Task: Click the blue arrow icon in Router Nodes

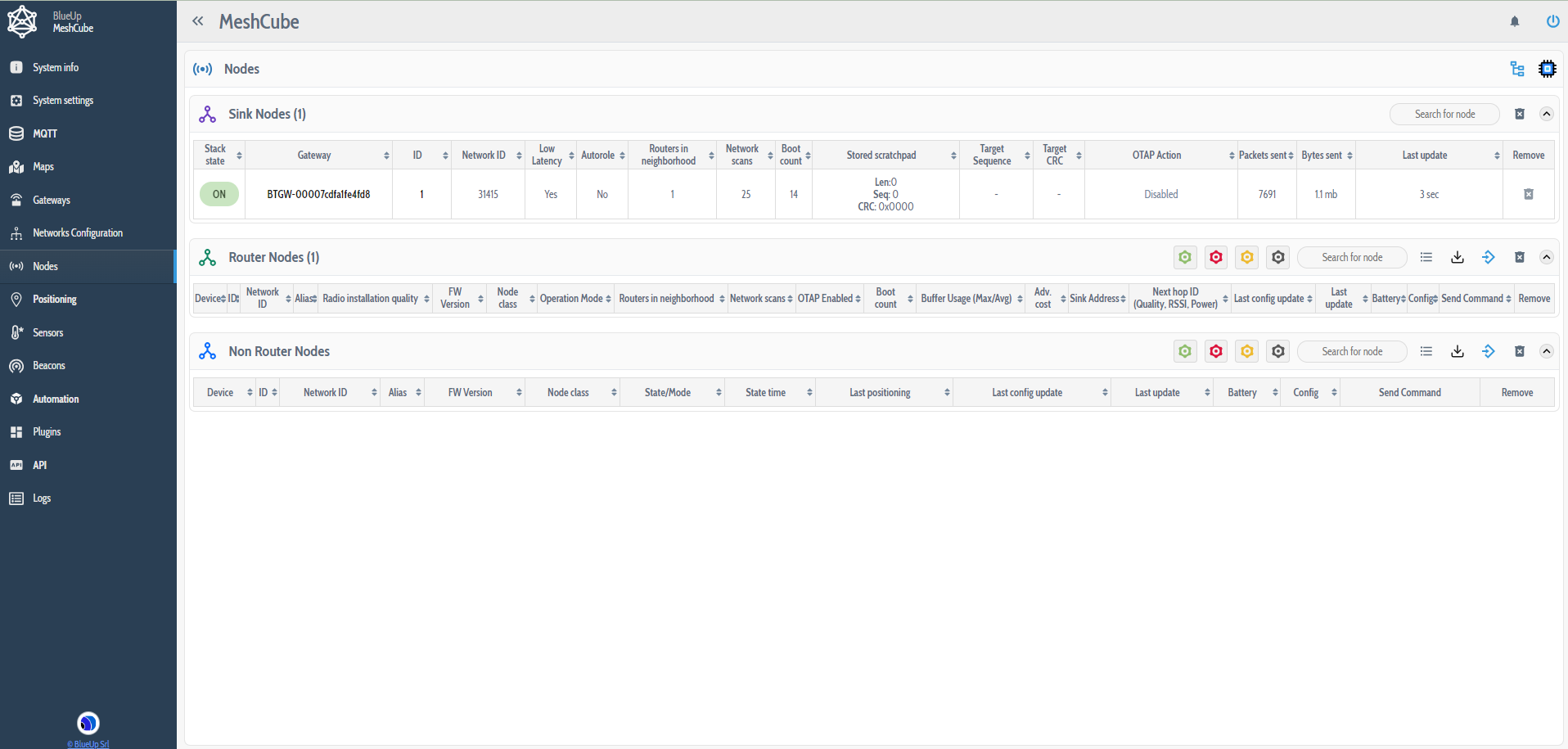Action: 1489,257
